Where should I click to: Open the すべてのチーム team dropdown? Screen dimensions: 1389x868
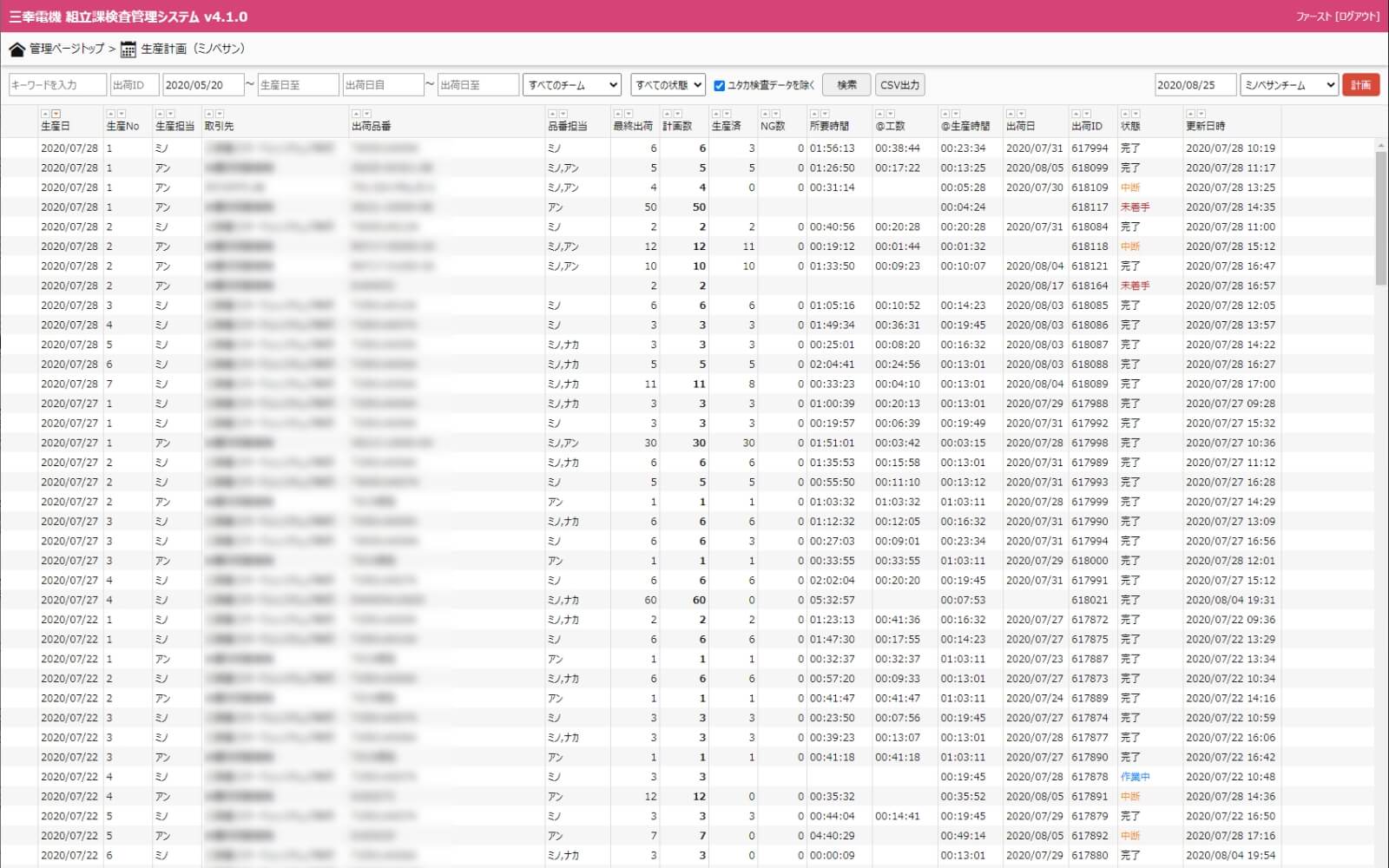pos(572,85)
